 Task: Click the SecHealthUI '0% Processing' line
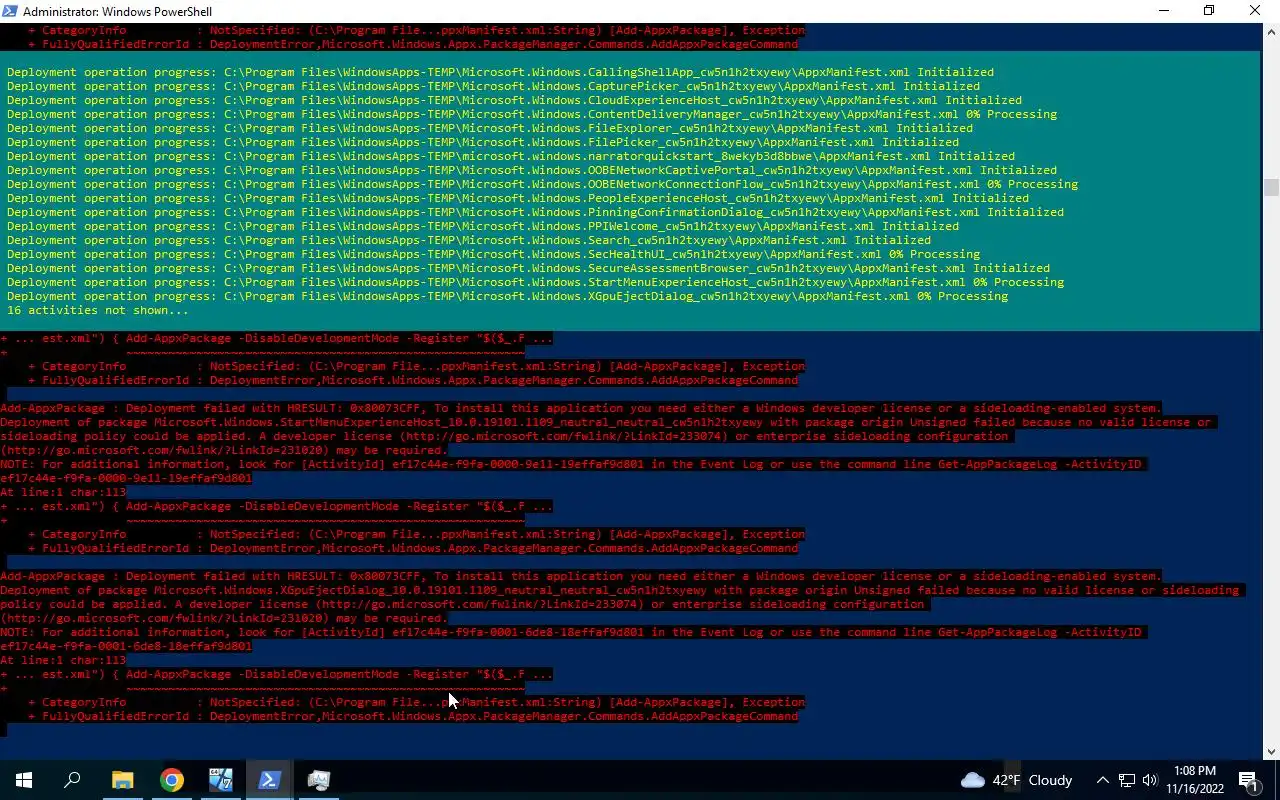tap(493, 254)
